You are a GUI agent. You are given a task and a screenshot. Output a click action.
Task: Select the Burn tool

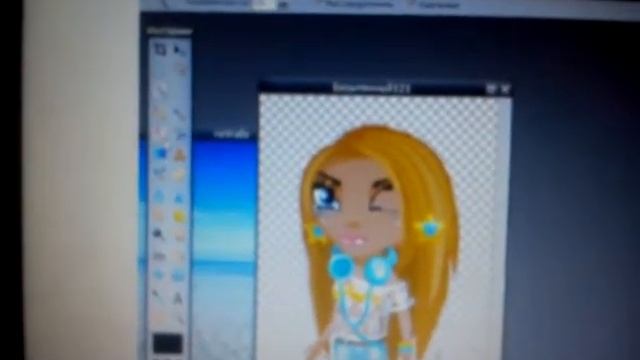(179, 236)
